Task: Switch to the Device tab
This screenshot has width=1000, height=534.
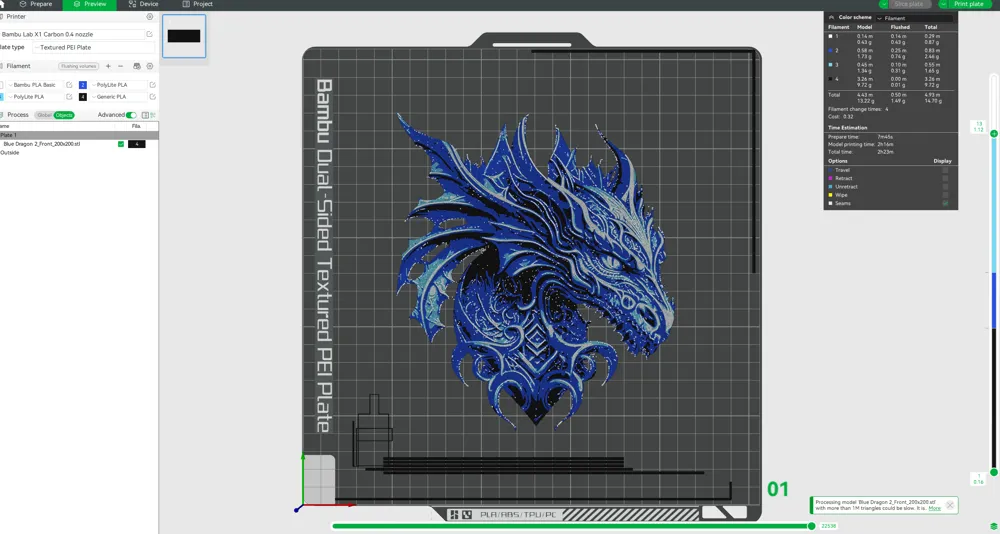Action: click(x=143, y=4)
